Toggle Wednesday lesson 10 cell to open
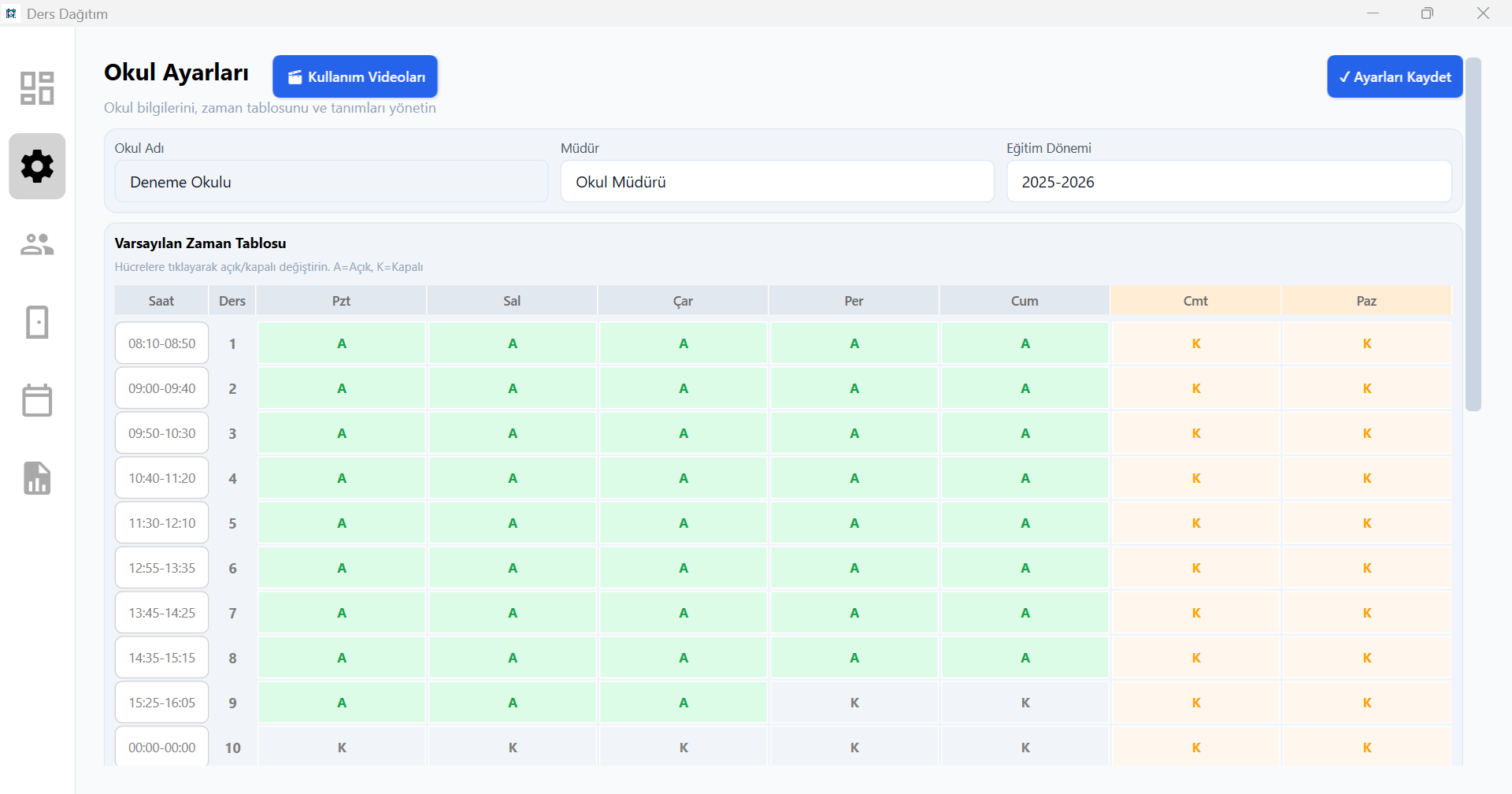Viewport: 1512px width, 794px height. click(683, 748)
